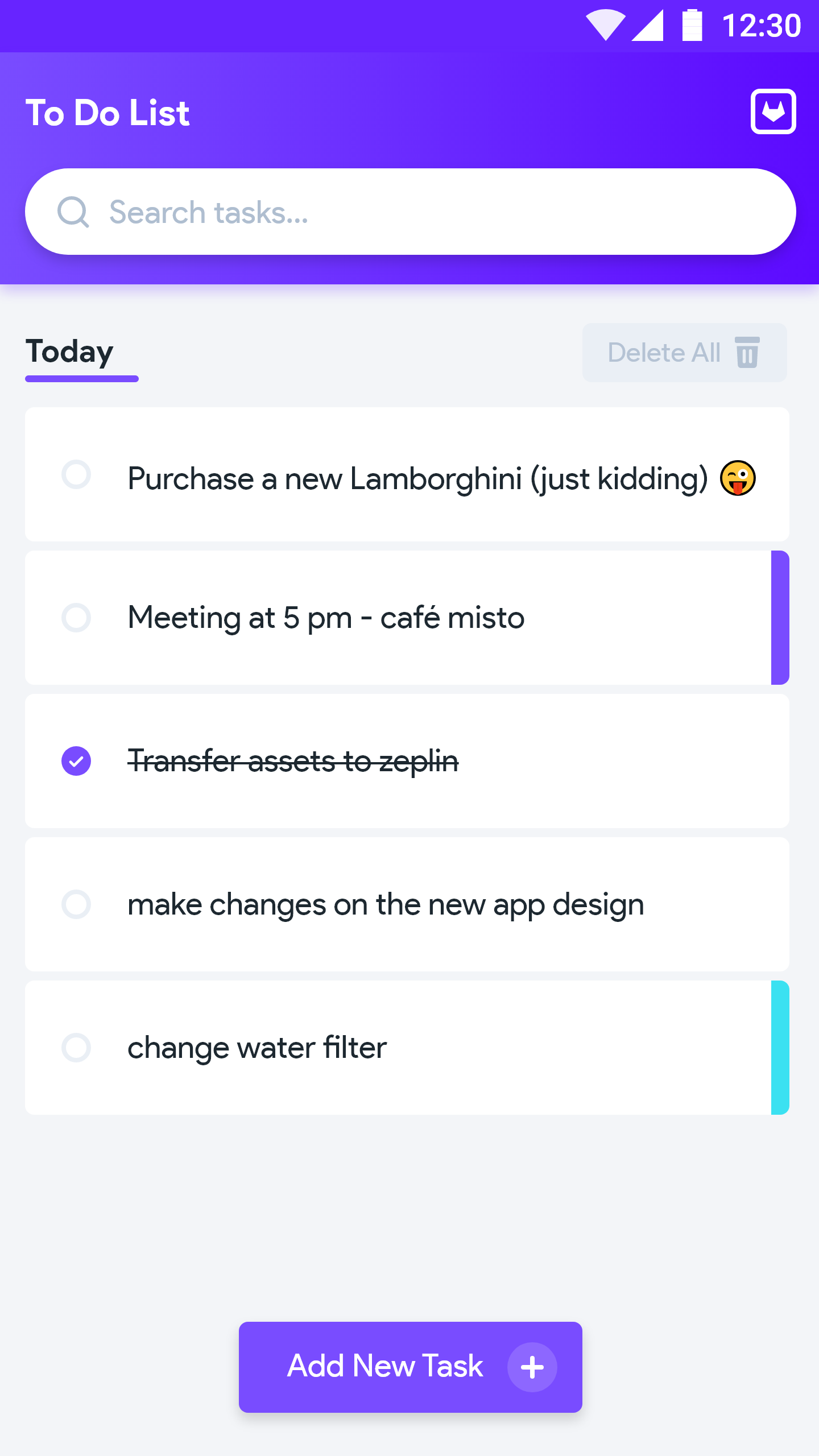This screenshot has width=819, height=1456.
Task: Click the plus icon on Add New Task
Action: point(532,1367)
